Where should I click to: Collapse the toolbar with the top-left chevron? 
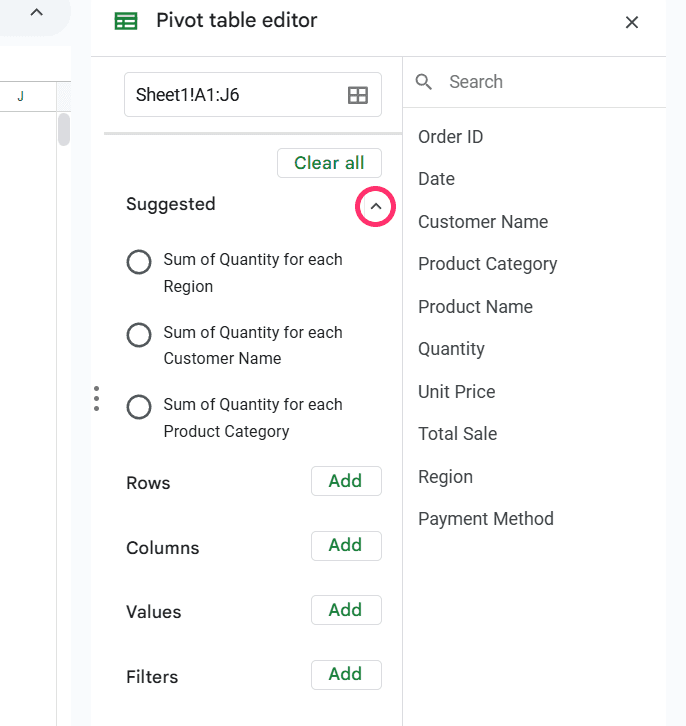pyautogui.click(x=37, y=13)
